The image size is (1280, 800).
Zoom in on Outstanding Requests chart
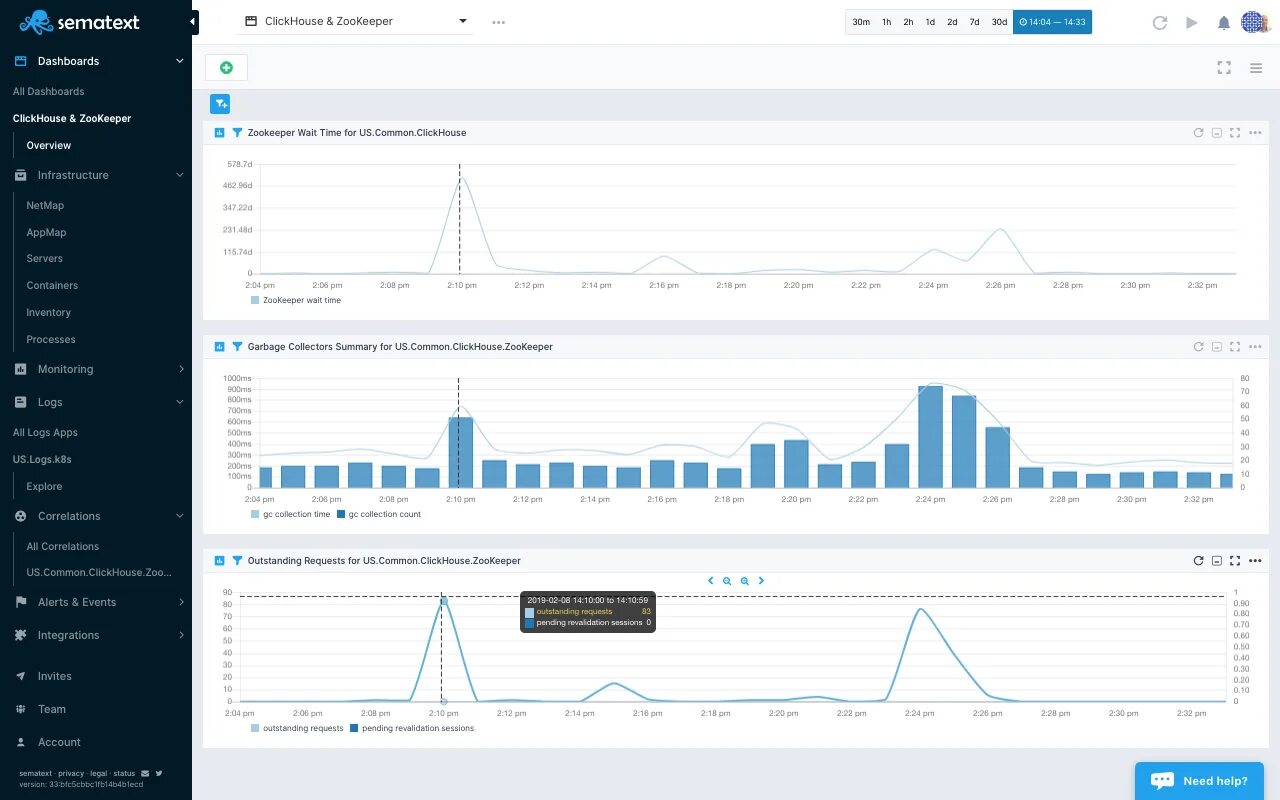pos(744,580)
